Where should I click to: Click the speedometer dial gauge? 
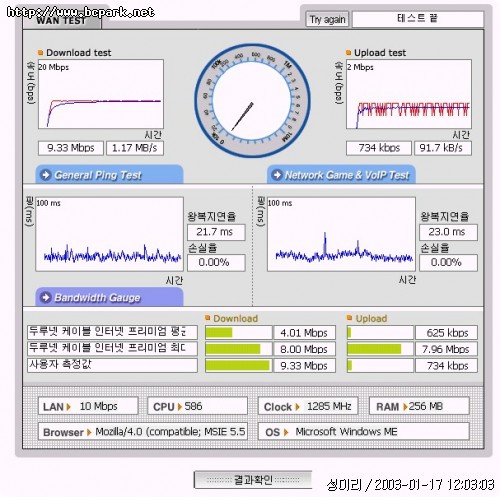point(252,101)
